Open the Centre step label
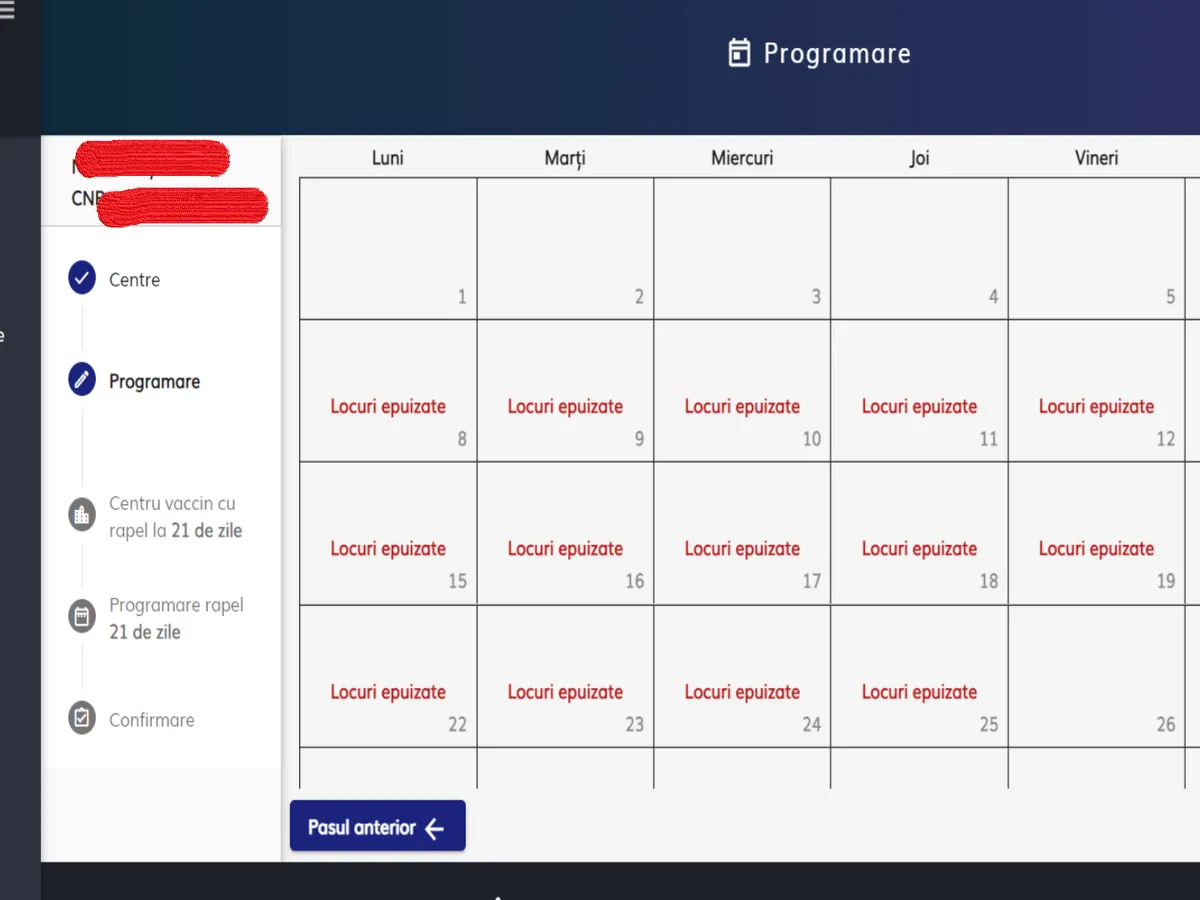1200x900 pixels. pyautogui.click(x=134, y=280)
